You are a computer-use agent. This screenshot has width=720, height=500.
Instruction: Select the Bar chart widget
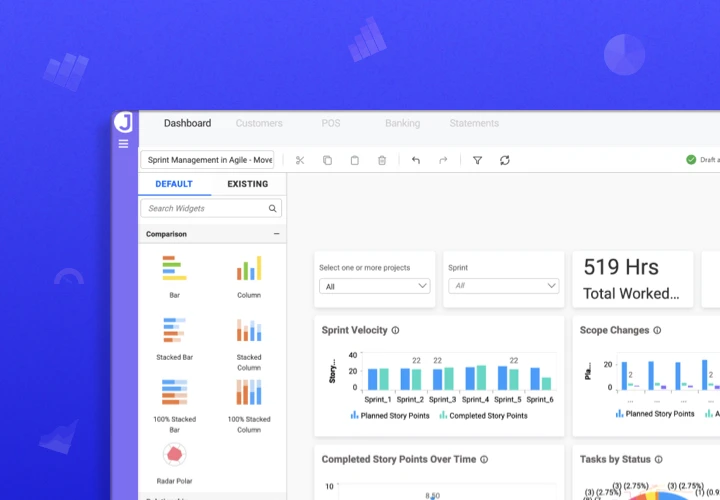click(x=174, y=275)
